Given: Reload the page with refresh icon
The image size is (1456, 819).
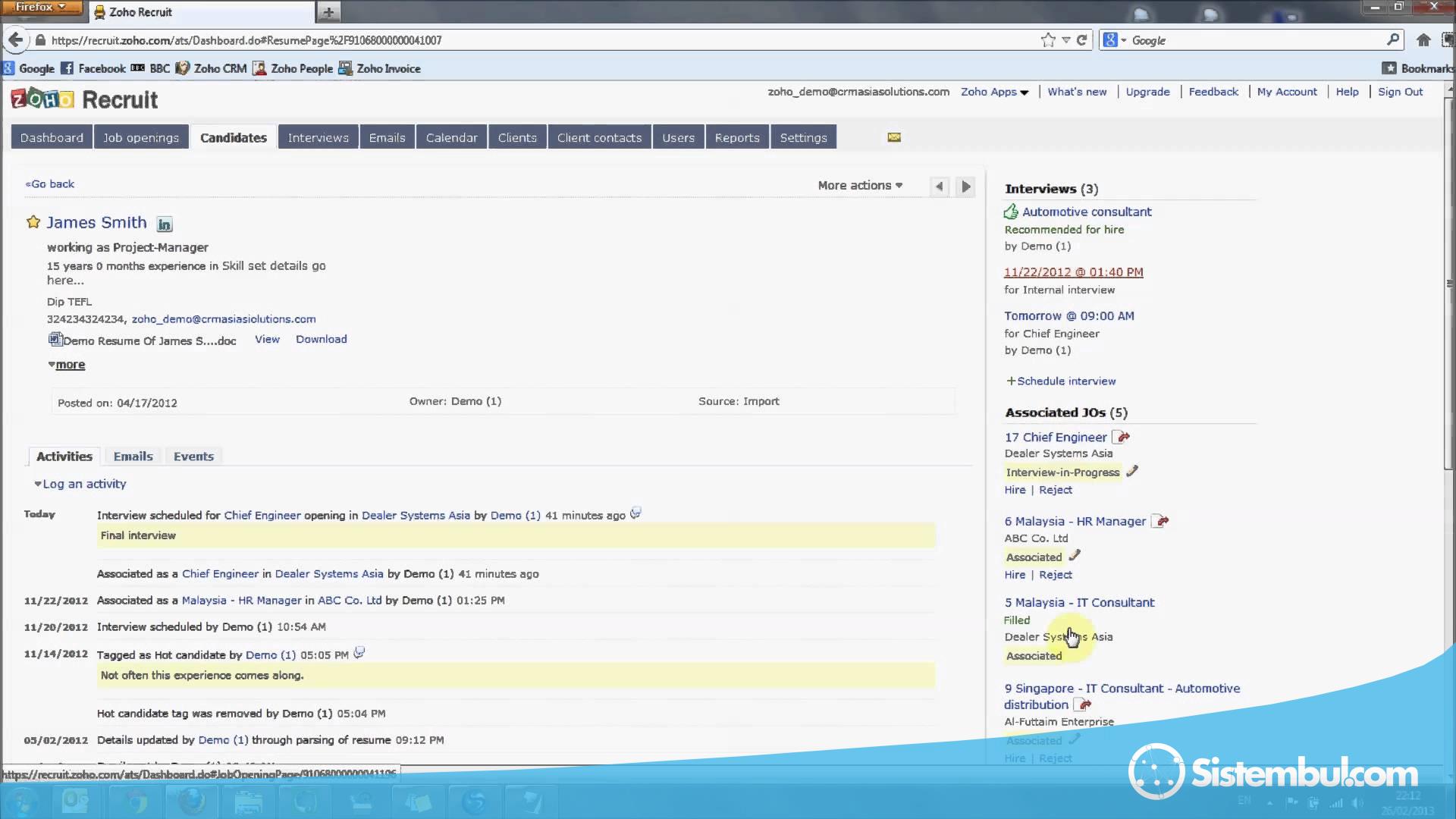Looking at the screenshot, I should [x=1082, y=40].
